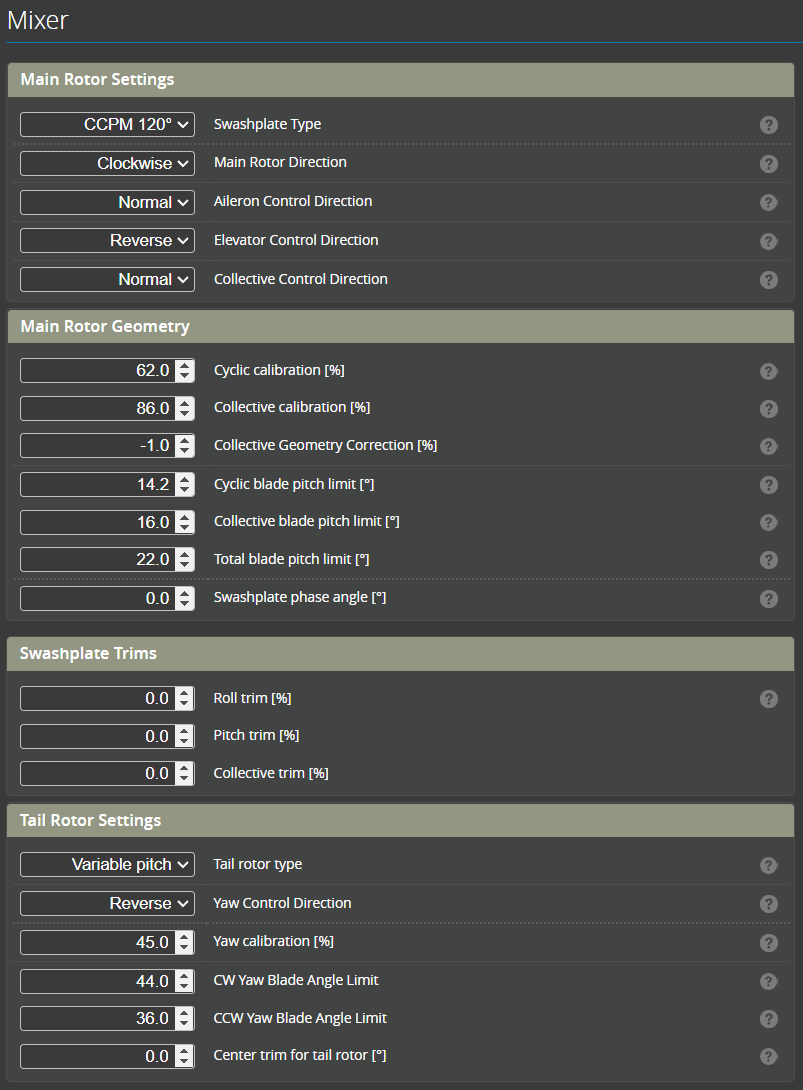This screenshot has width=803, height=1090.
Task: Increment the Pitch trim value
Action: [x=185, y=731]
